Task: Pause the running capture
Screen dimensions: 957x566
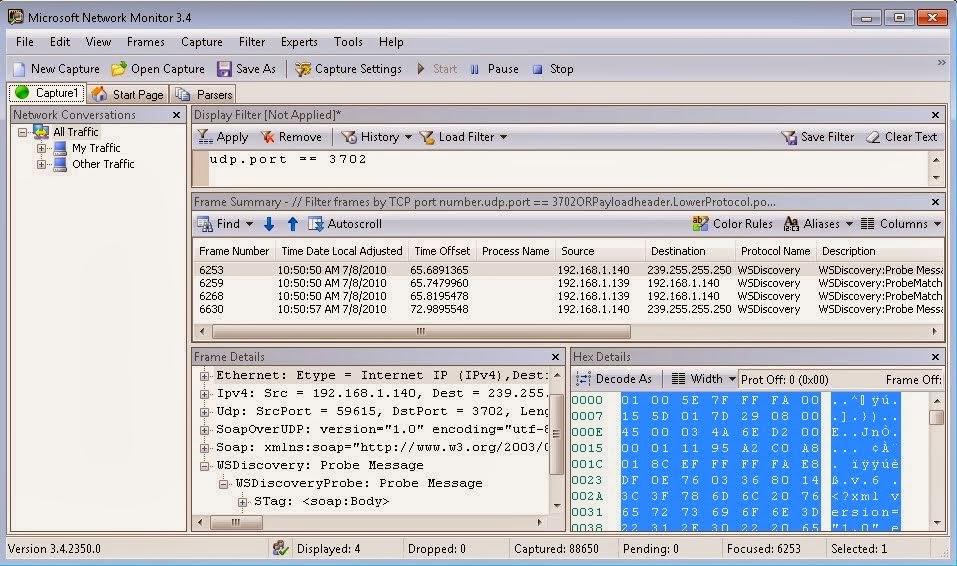Action: click(494, 69)
